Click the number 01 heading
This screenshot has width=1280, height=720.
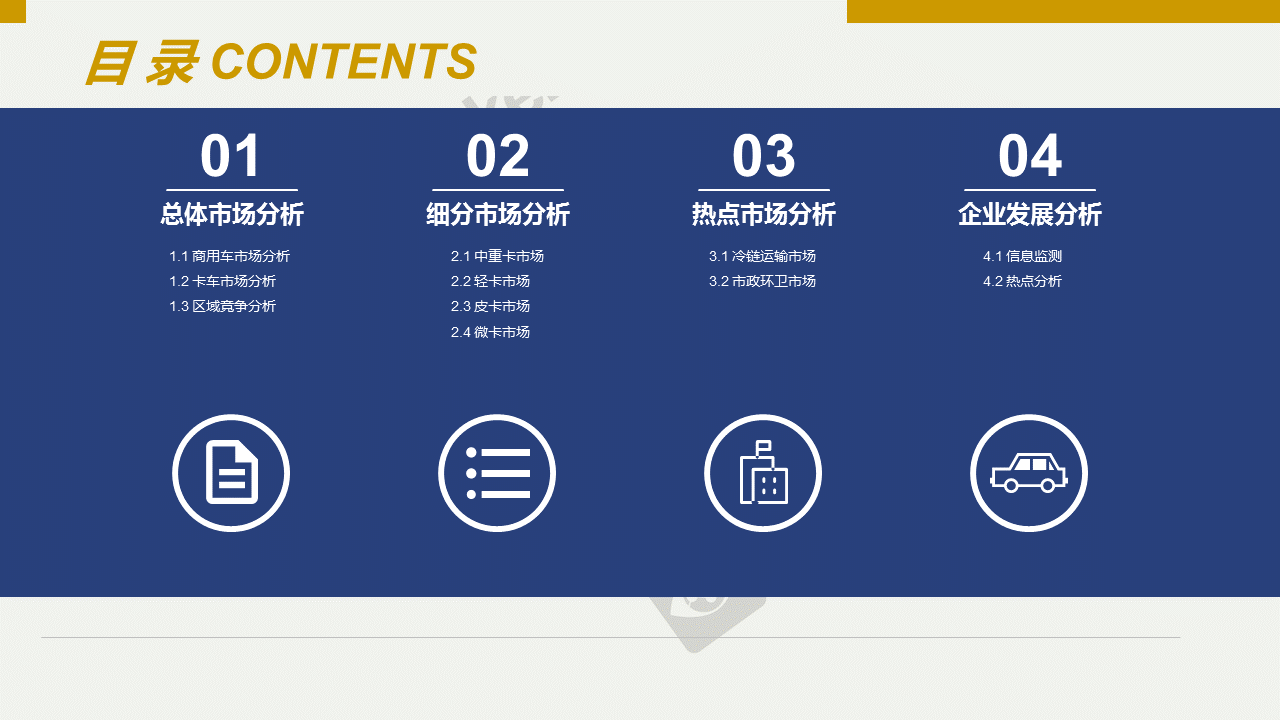point(231,156)
